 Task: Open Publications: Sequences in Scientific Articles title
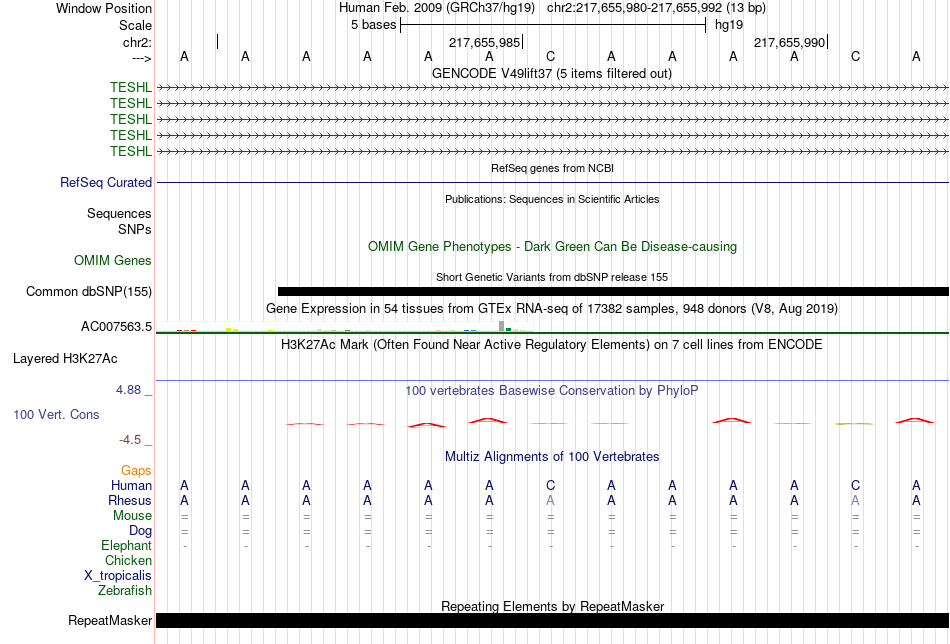click(x=552, y=199)
